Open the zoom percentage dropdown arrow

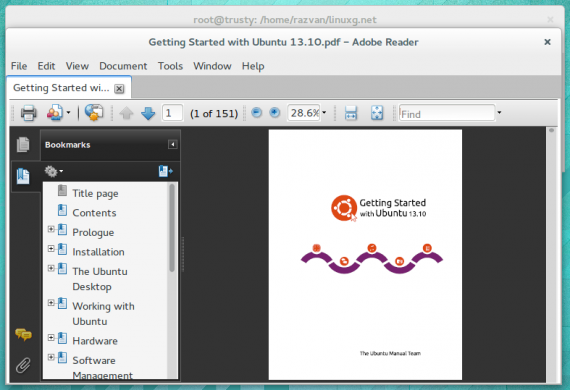click(324, 113)
